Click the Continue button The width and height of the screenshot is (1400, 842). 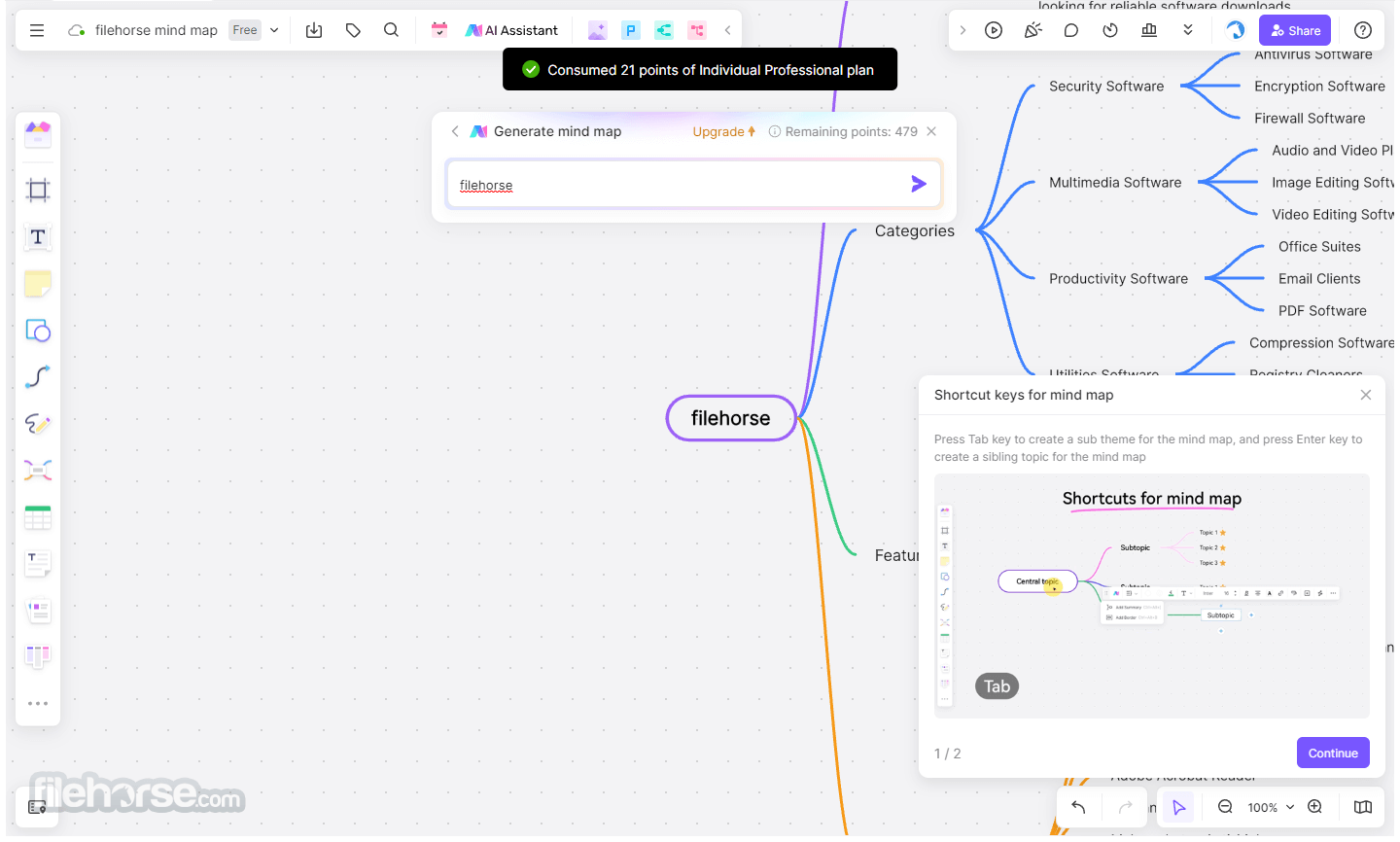(1333, 753)
